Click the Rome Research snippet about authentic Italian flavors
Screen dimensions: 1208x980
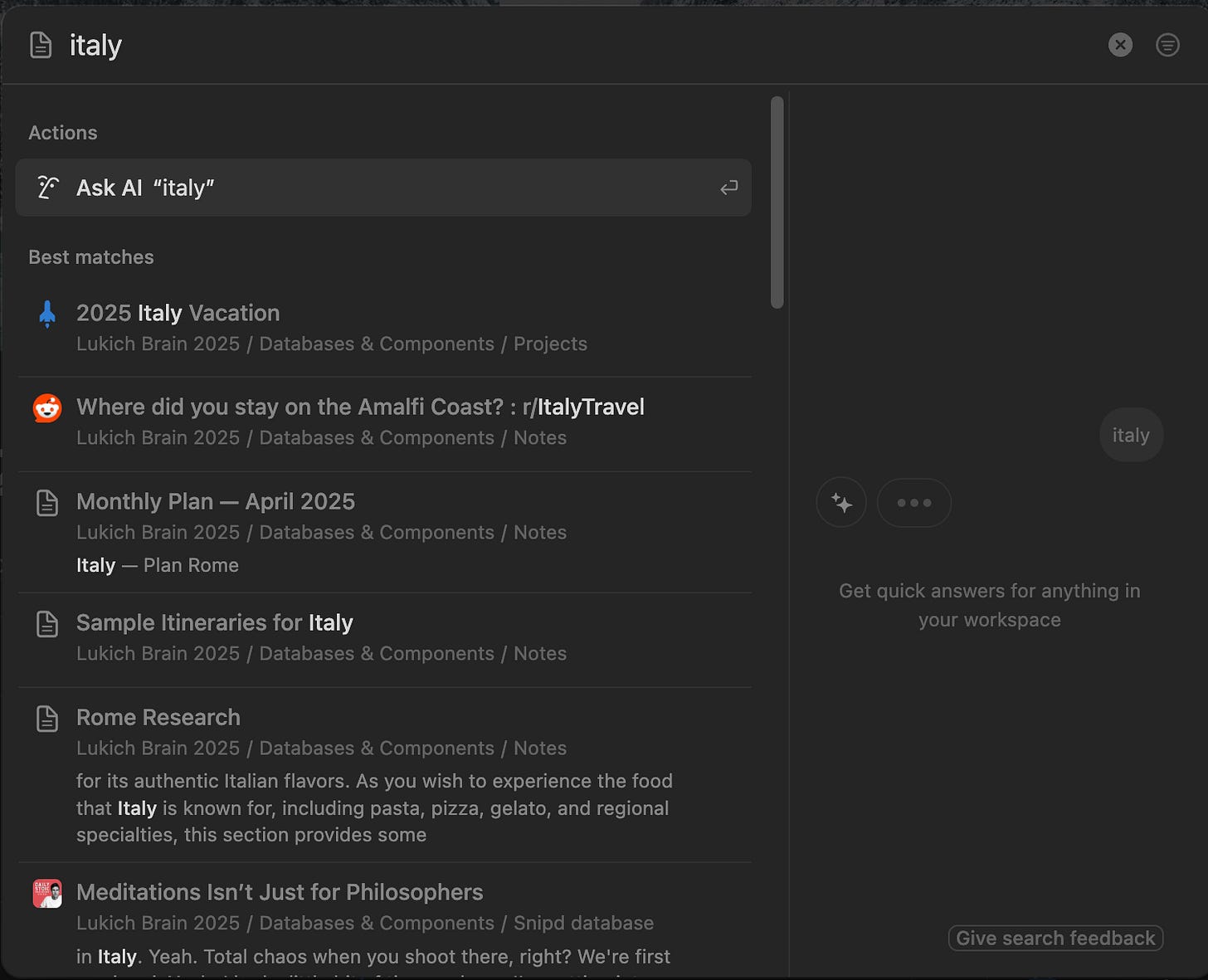click(x=374, y=808)
